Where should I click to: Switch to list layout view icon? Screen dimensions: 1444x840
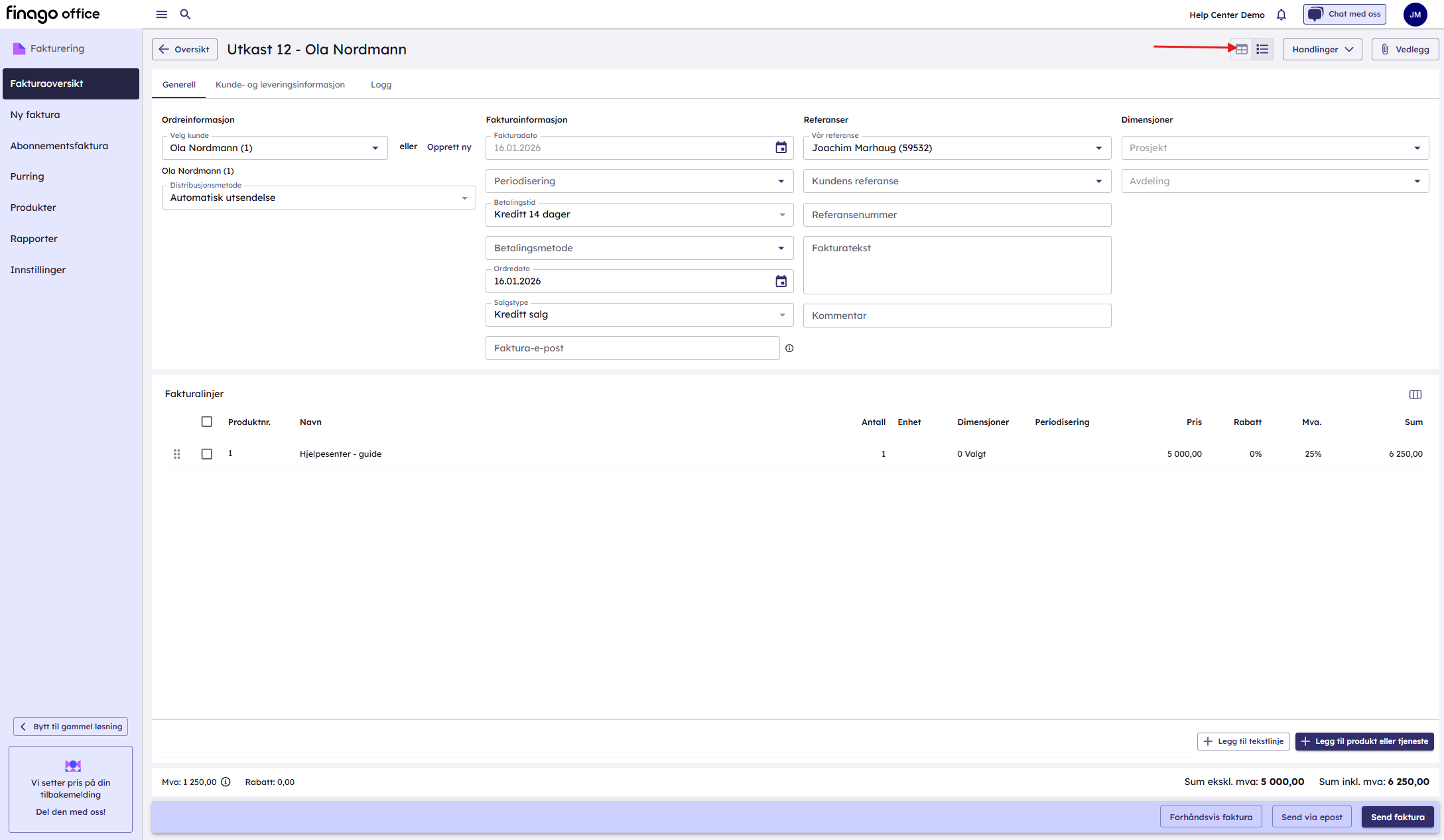click(1262, 49)
